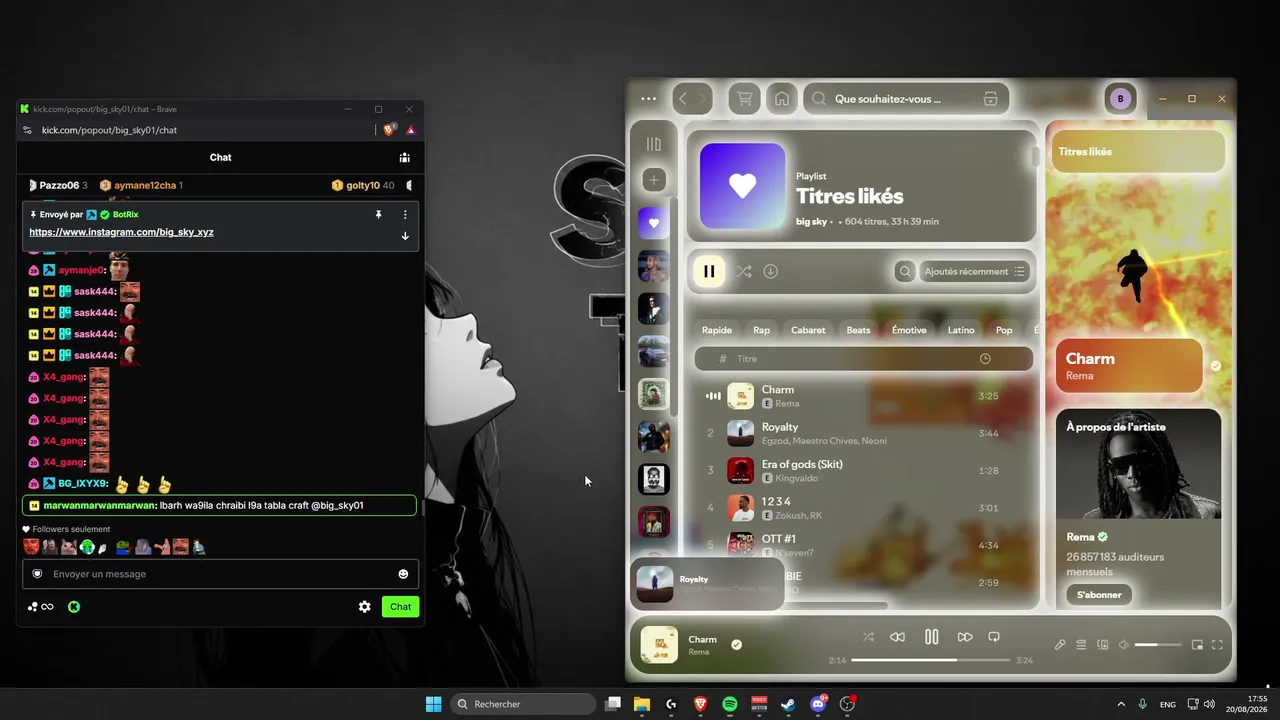The image size is (1280, 720).
Task: Show lyrics using the microphone icon
Action: click(x=1060, y=645)
